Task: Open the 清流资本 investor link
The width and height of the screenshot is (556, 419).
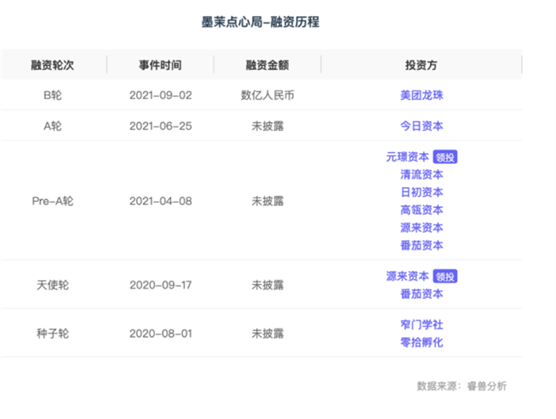Action: pyautogui.click(x=422, y=174)
